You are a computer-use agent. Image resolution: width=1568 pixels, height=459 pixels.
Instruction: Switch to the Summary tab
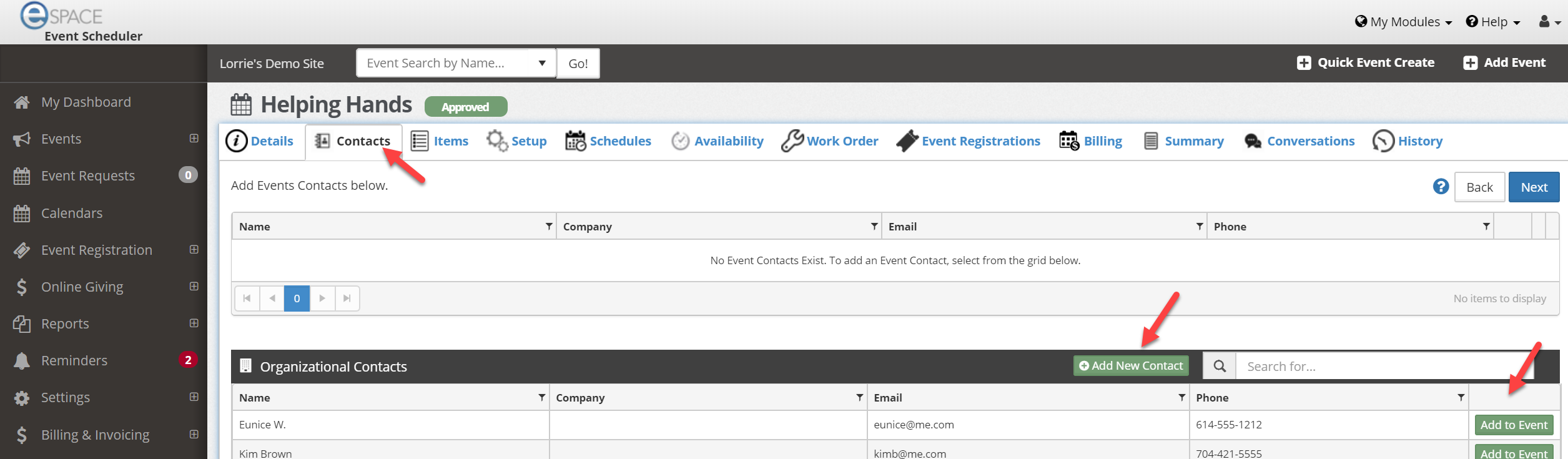(x=1183, y=141)
